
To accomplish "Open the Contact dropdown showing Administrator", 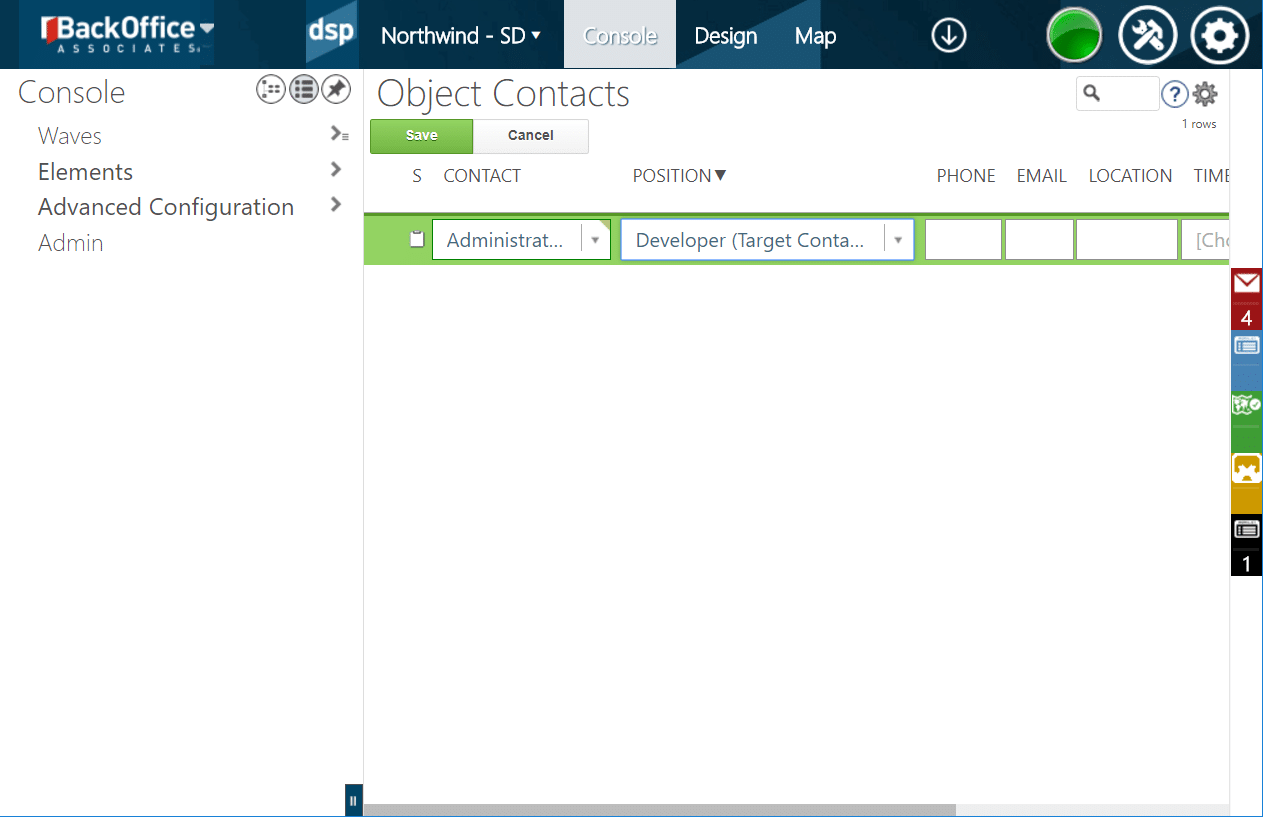I will 595,240.
